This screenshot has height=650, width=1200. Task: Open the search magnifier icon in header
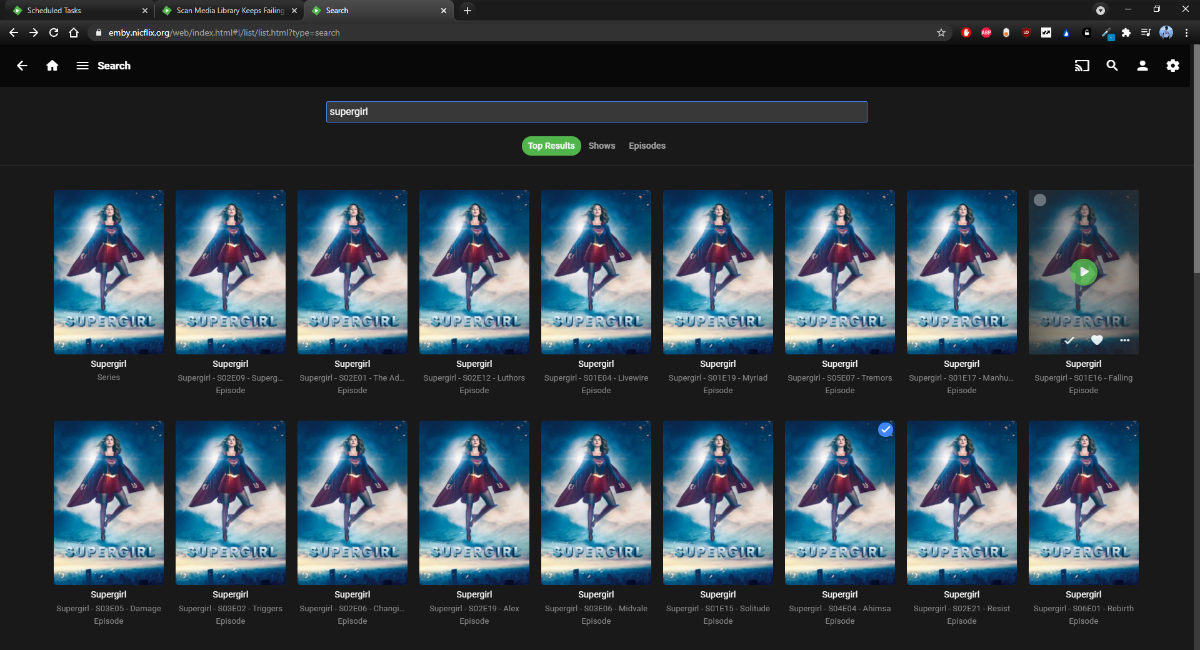pos(1112,66)
